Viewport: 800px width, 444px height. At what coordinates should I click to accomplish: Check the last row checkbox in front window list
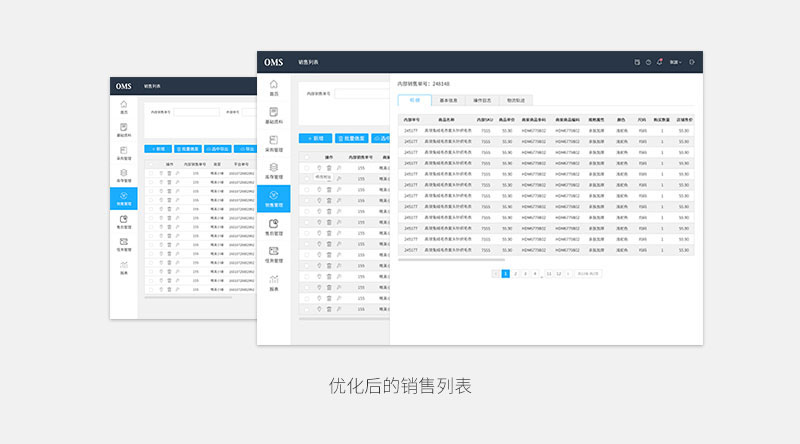(x=307, y=309)
